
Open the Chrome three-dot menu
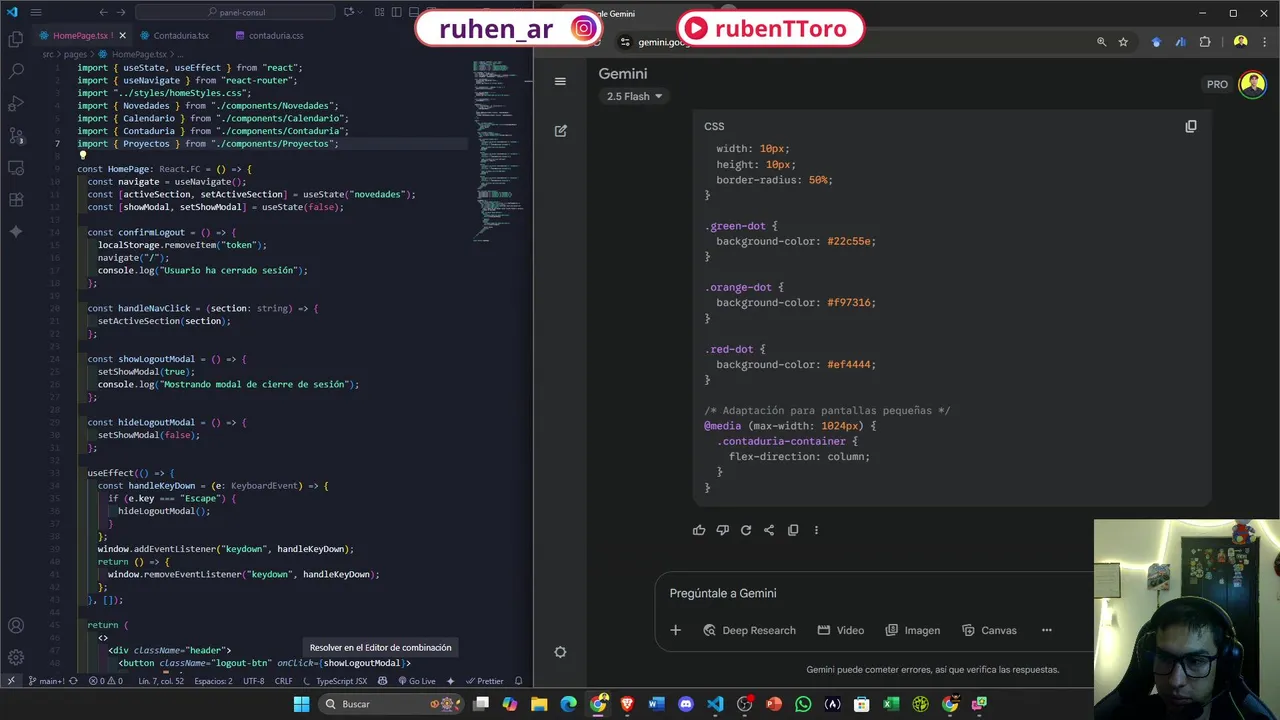point(1265,42)
